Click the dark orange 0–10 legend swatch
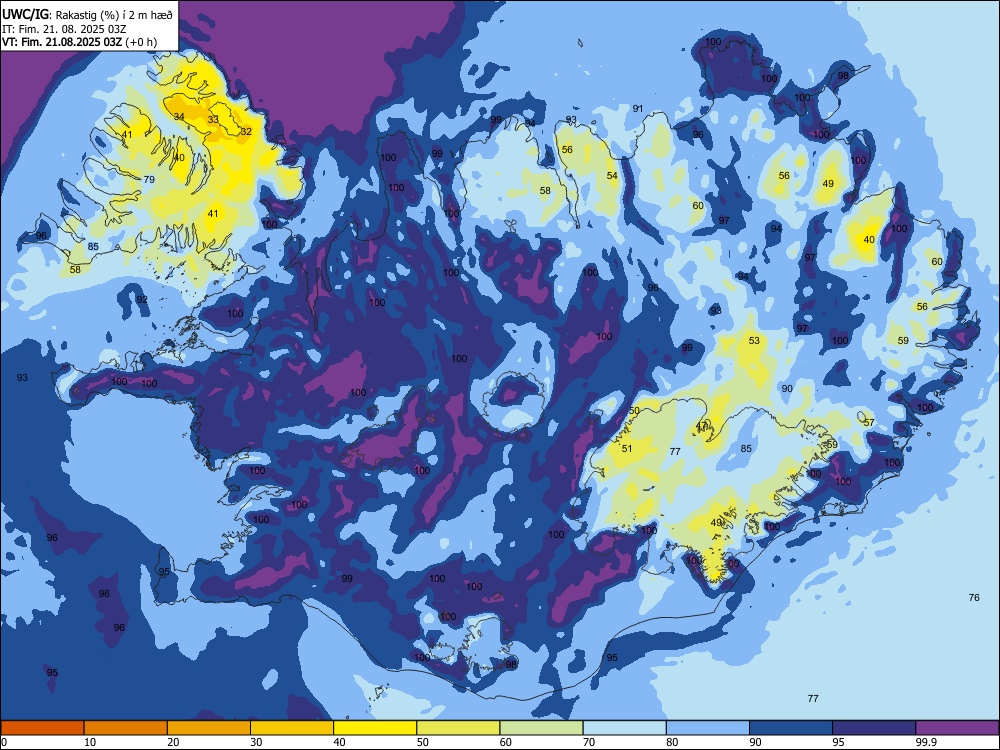The image size is (1000, 750). tap(43, 728)
